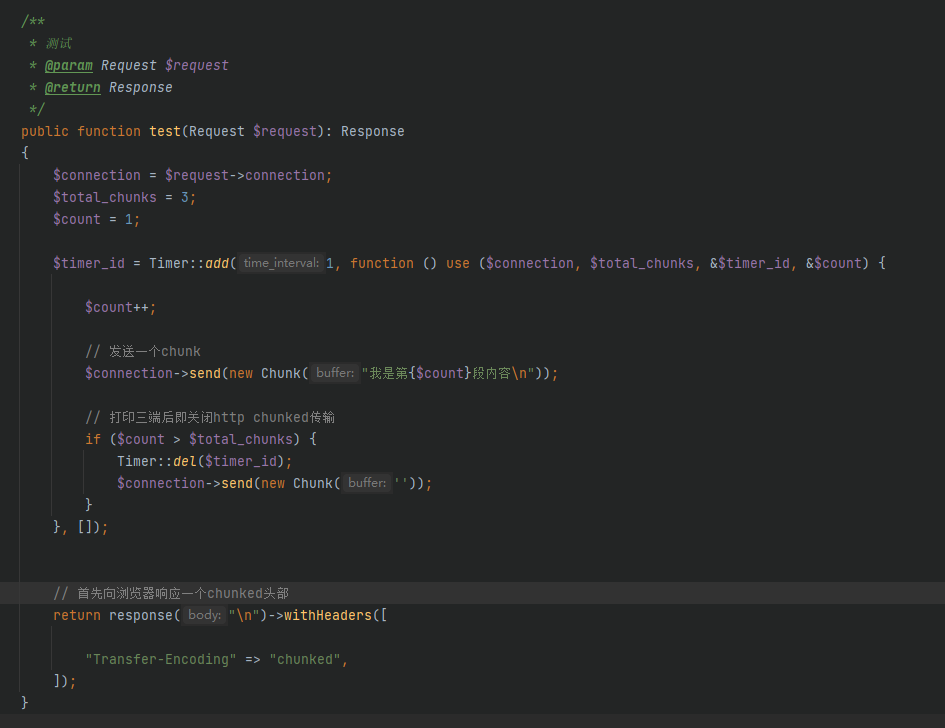Click the $count++ statement
Screen dimensions: 945x728
(121, 307)
